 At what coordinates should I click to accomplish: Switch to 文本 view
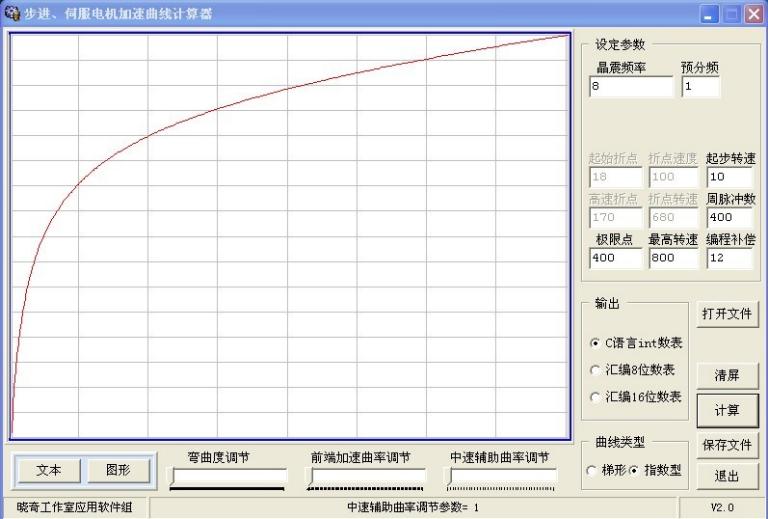click(49, 471)
